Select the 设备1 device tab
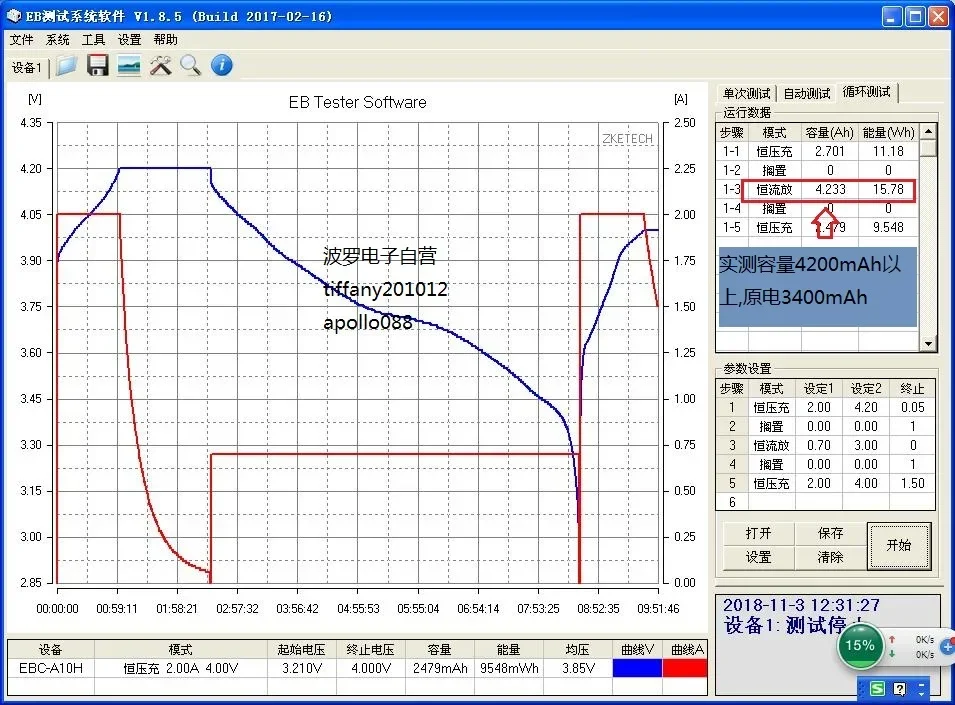Viewport: 955px width, 705px height. point(27,67)
